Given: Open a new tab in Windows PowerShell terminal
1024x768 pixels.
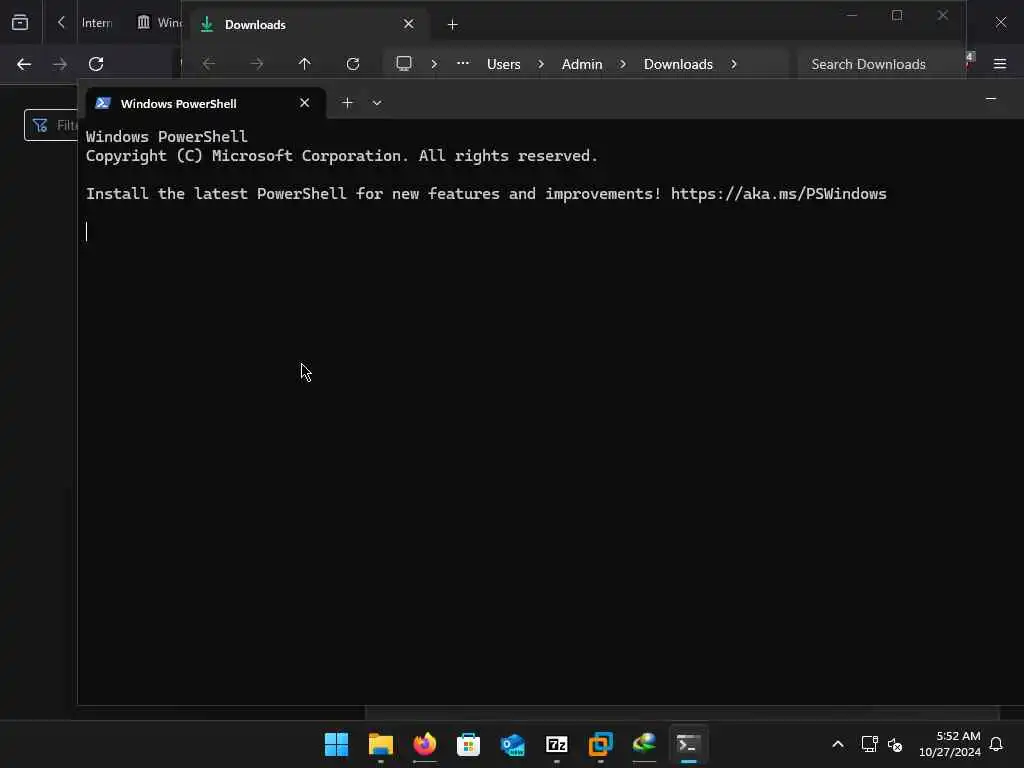Looking at the screenshot, I should (x=347, y=103).
